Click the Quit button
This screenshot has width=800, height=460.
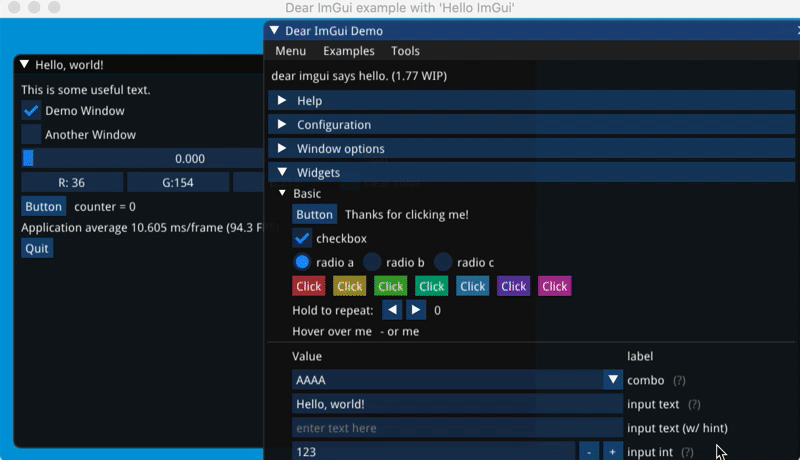pos(37,248)
